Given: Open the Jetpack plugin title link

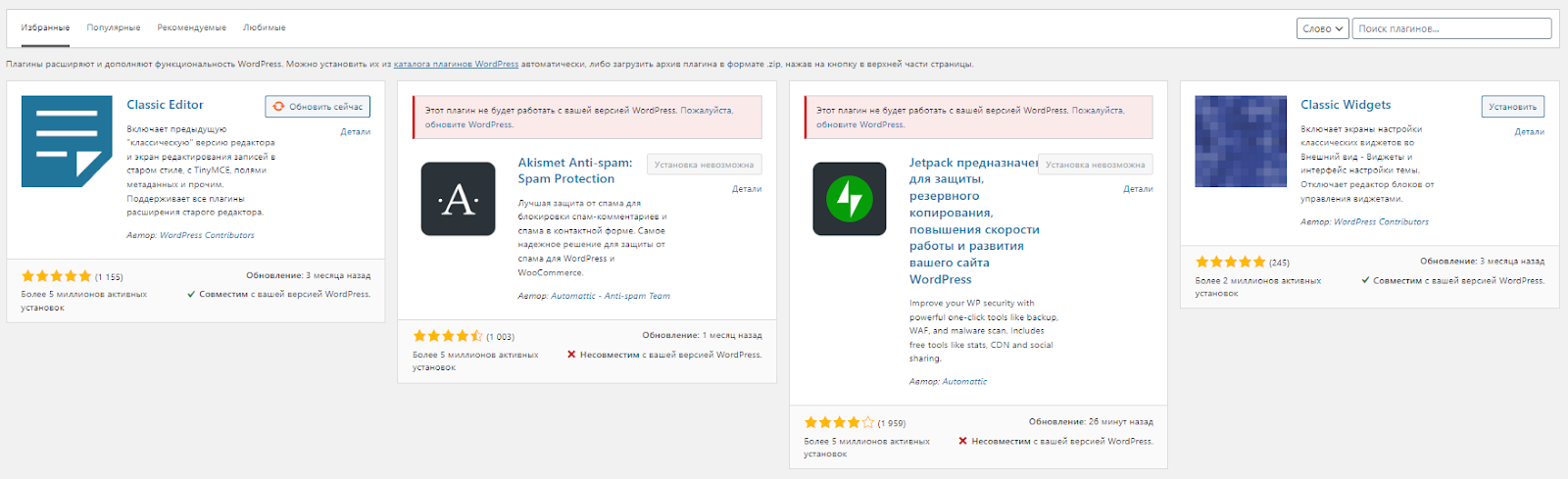Looking at the screenshot, I should (973, 221).
